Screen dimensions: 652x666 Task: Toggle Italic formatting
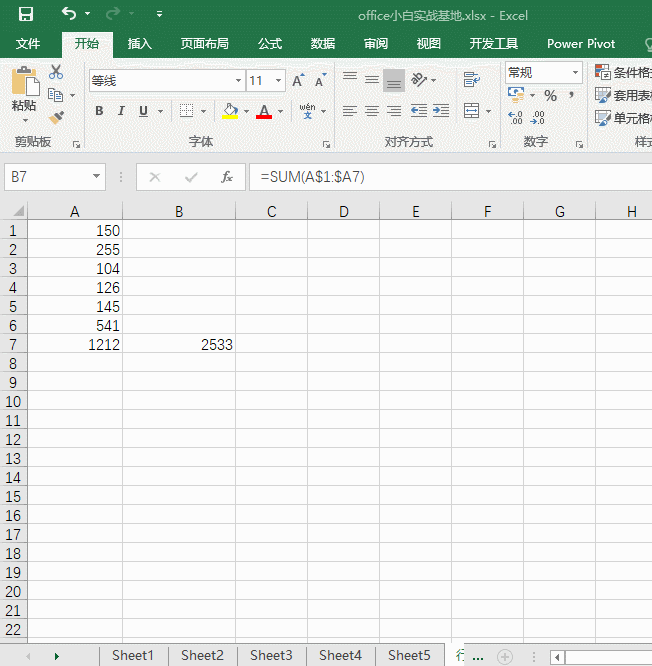point(121,111)
